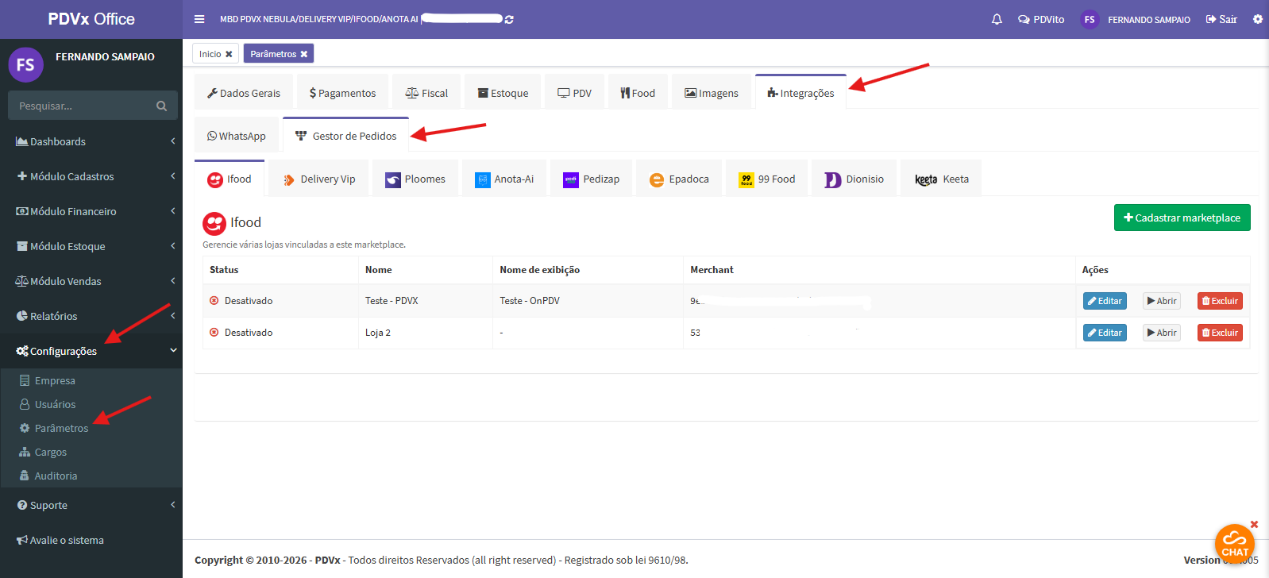Expand Módulo Financeiro menu
The height and width of the screenshot is (578, 1269).
click(91, 212)
